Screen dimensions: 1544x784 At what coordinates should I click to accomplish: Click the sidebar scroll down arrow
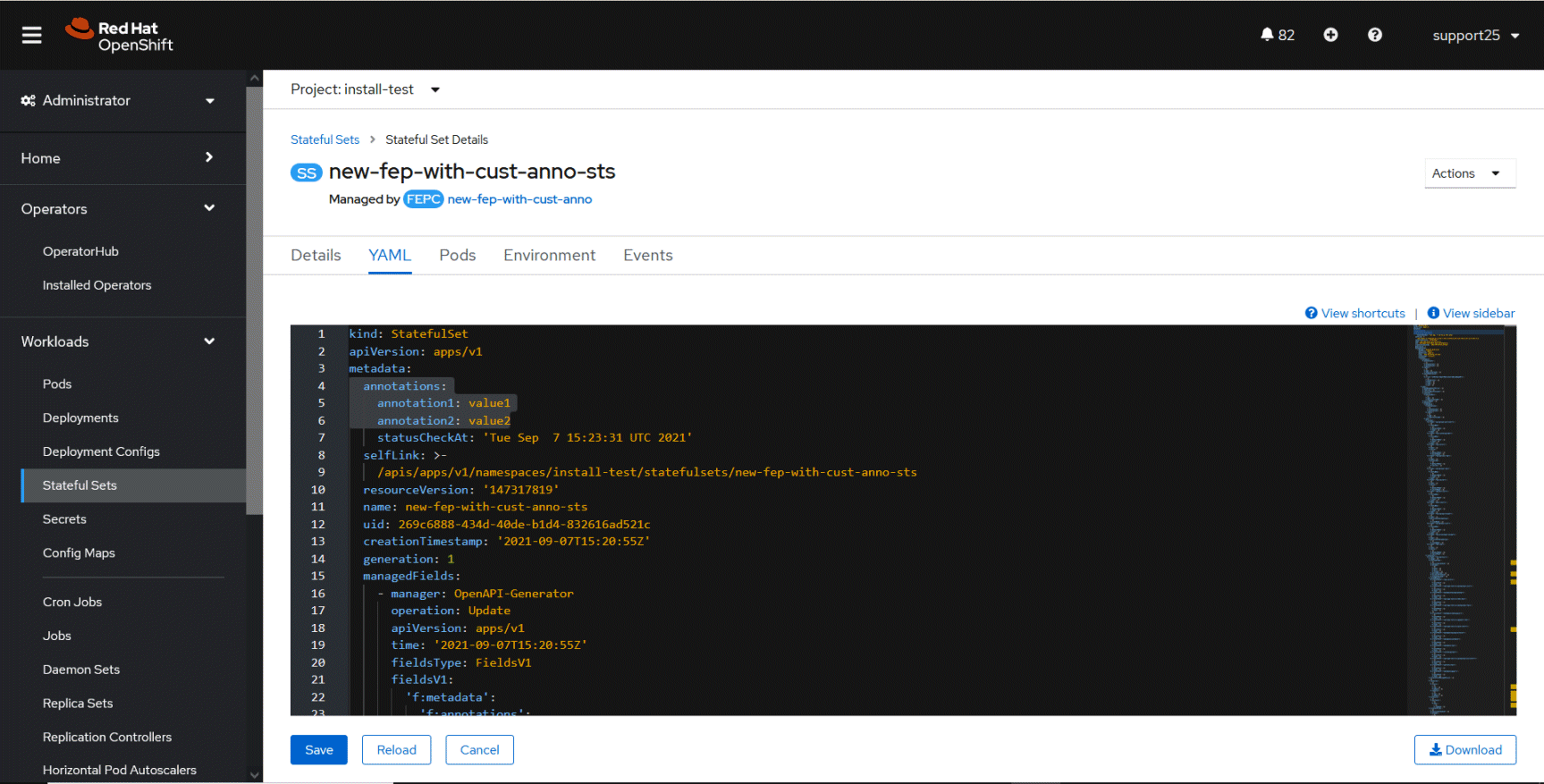point(255,775)
